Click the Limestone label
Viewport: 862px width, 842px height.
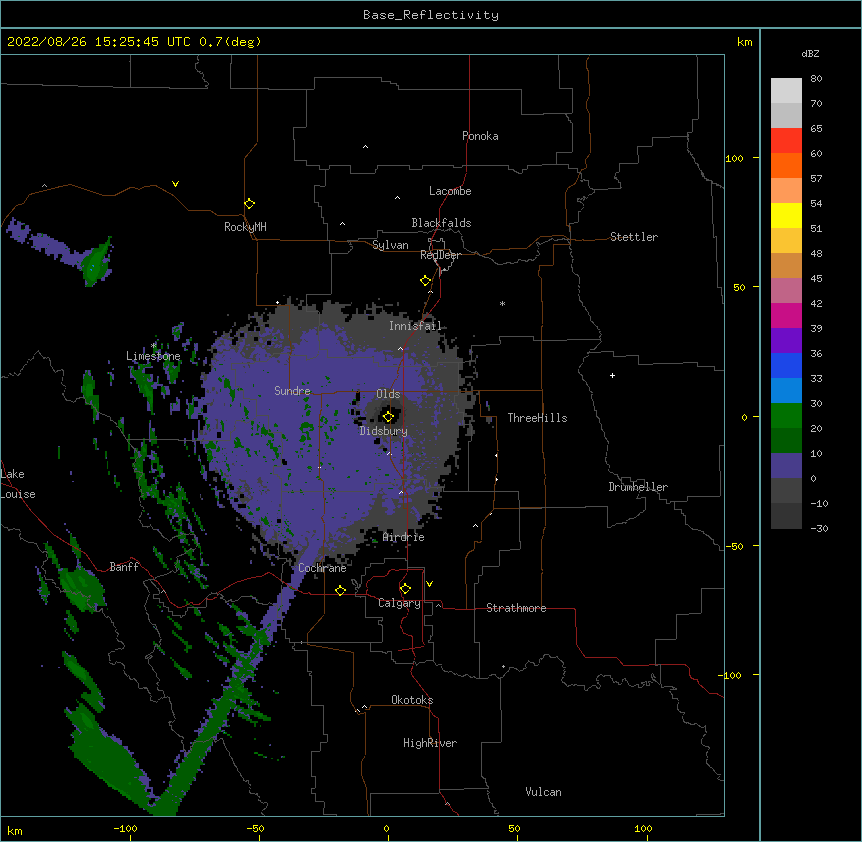(x=153, y=356)
